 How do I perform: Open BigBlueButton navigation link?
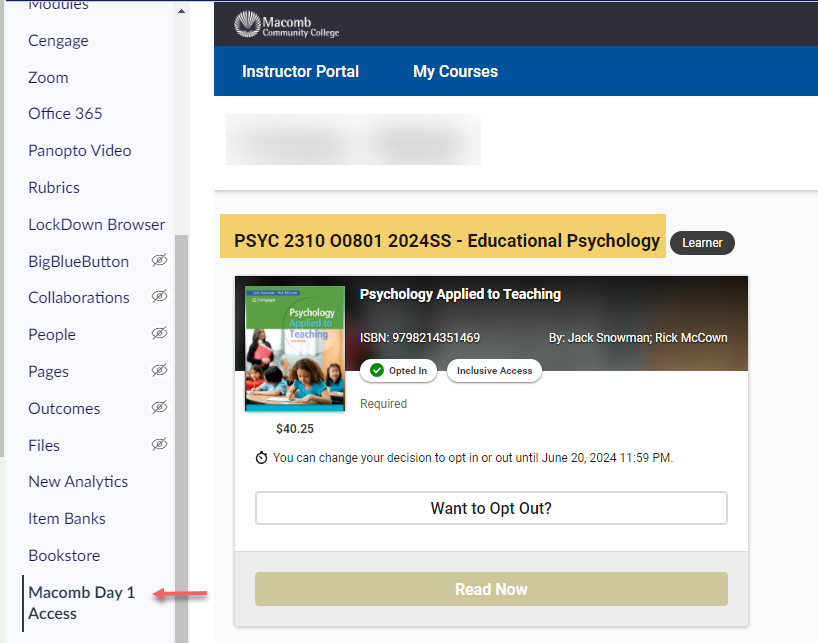78,262
